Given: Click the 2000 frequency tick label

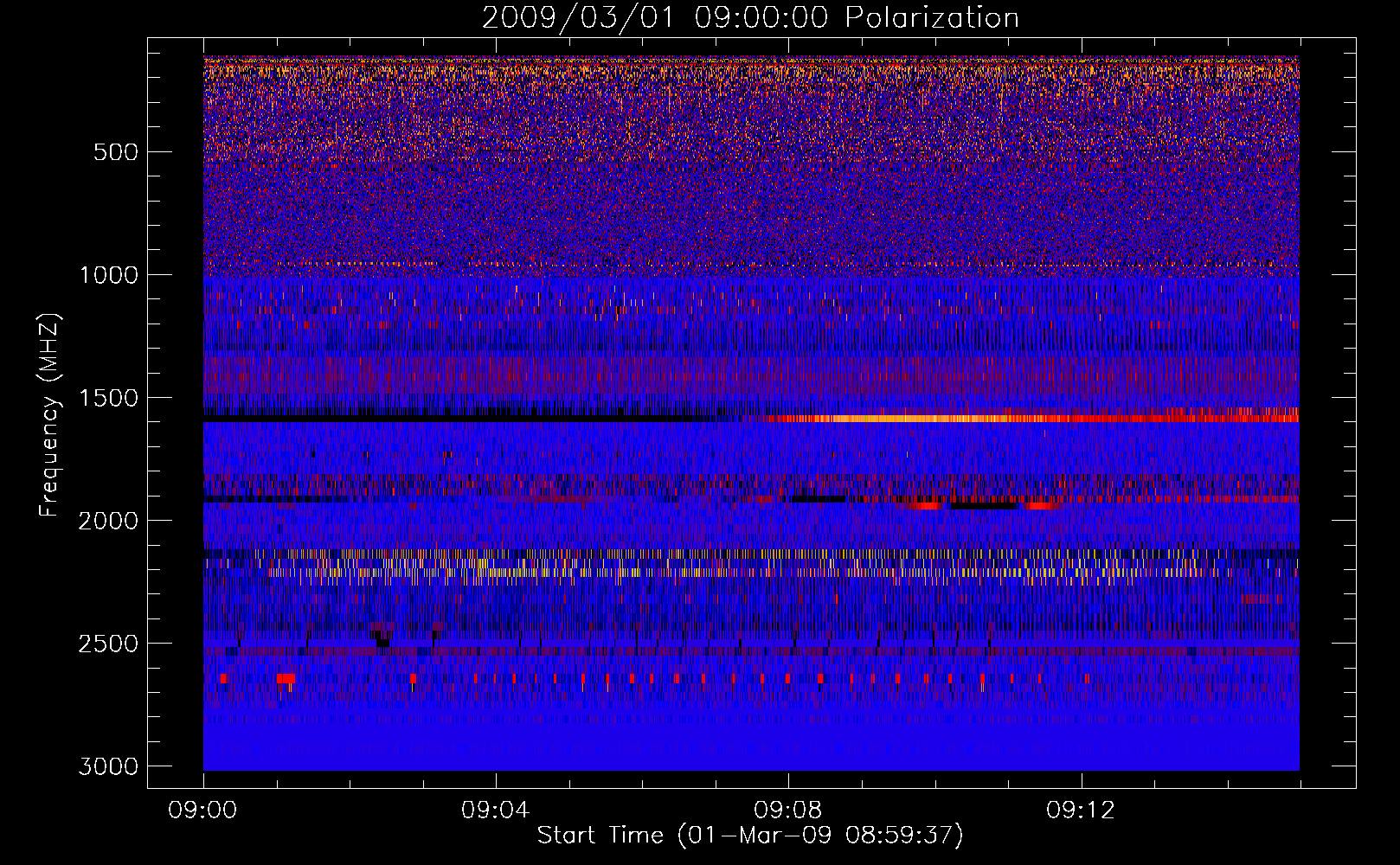Looking at the screenshot, I should (x=108, y=521).
